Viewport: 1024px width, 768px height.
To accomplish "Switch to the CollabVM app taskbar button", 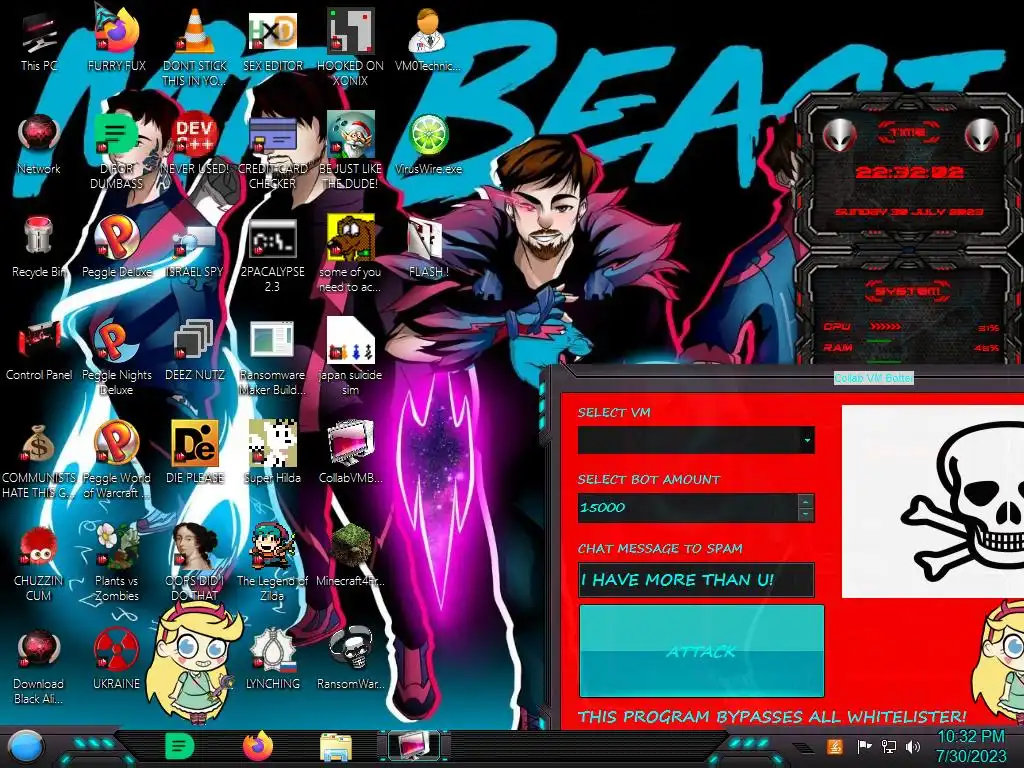I will [413, 746].
